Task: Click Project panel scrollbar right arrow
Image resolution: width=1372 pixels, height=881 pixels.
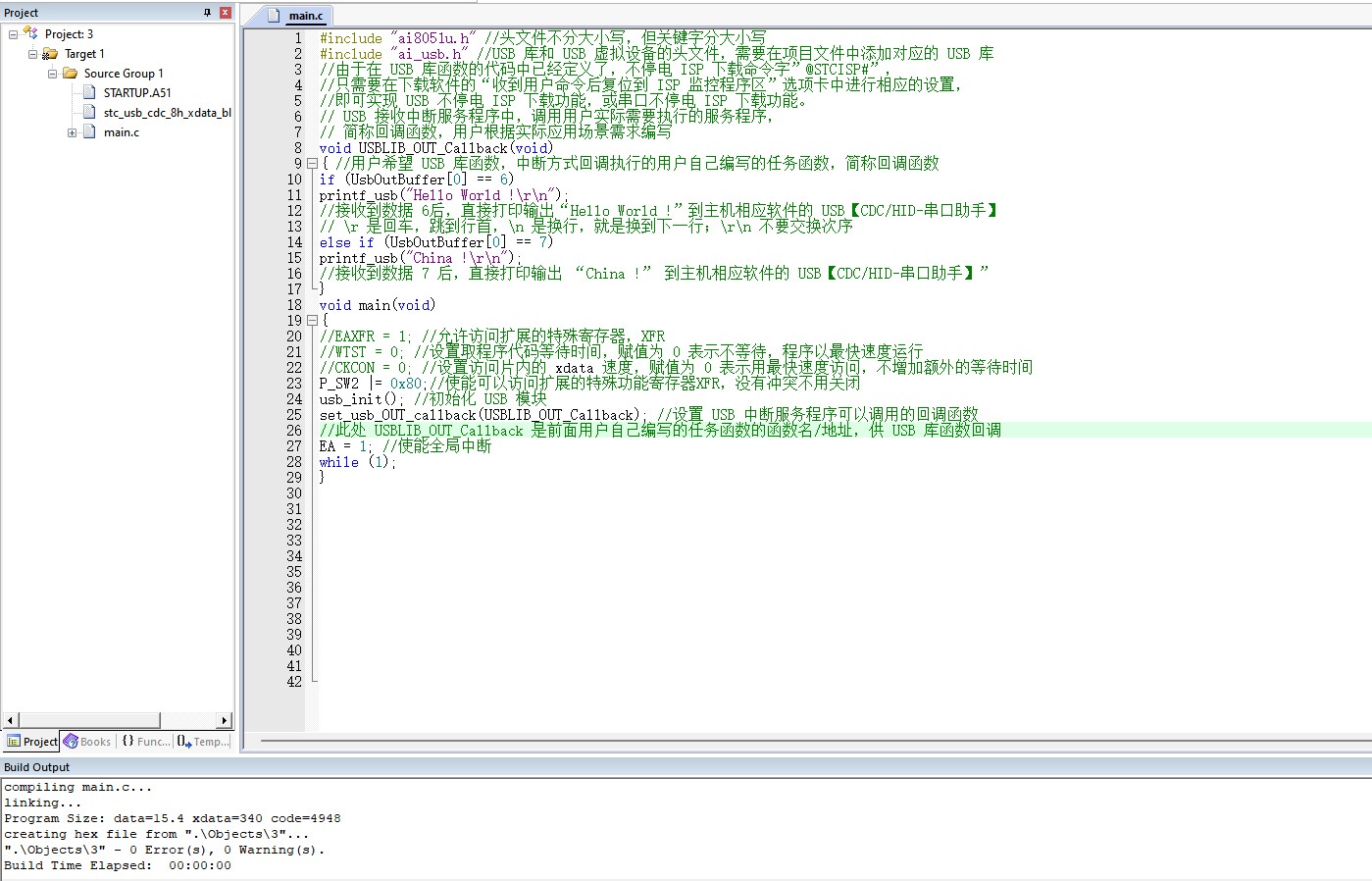Action: 225,720
